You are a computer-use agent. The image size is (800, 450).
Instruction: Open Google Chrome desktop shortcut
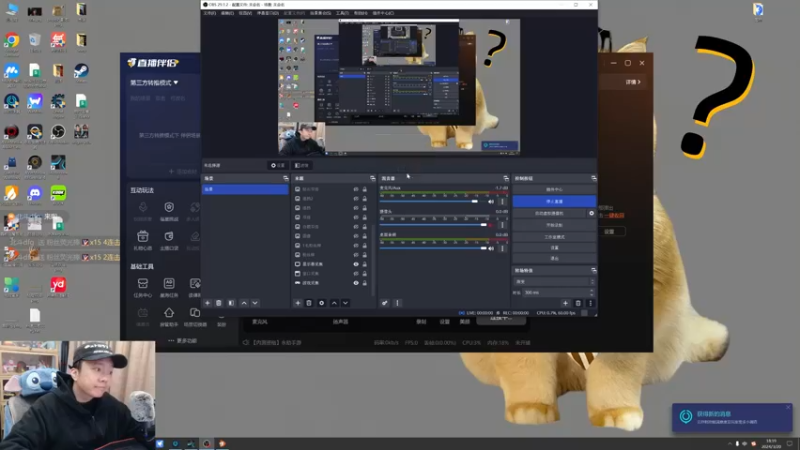point(11,40)
